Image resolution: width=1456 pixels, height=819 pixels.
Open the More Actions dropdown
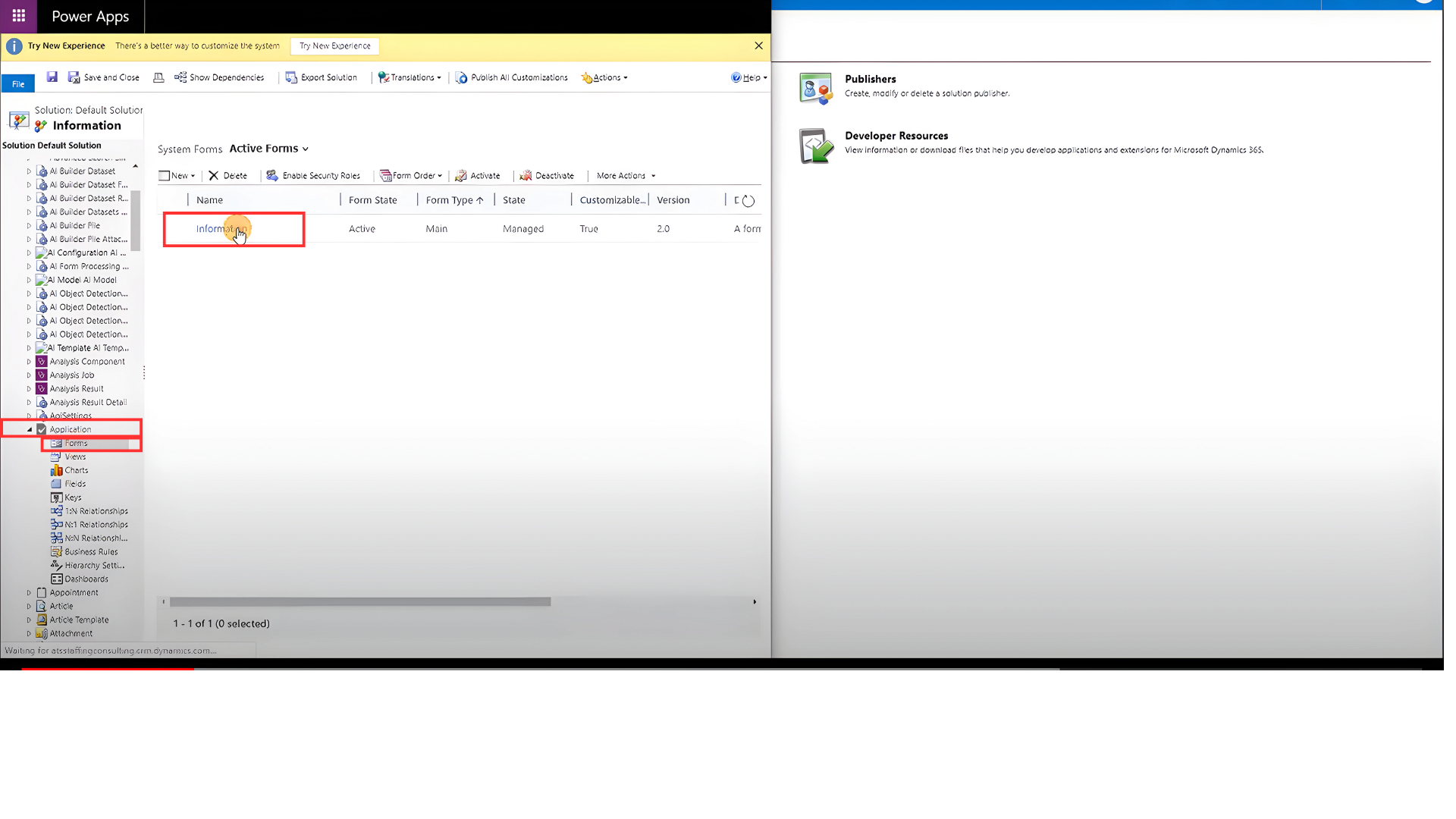pos(626,175)
